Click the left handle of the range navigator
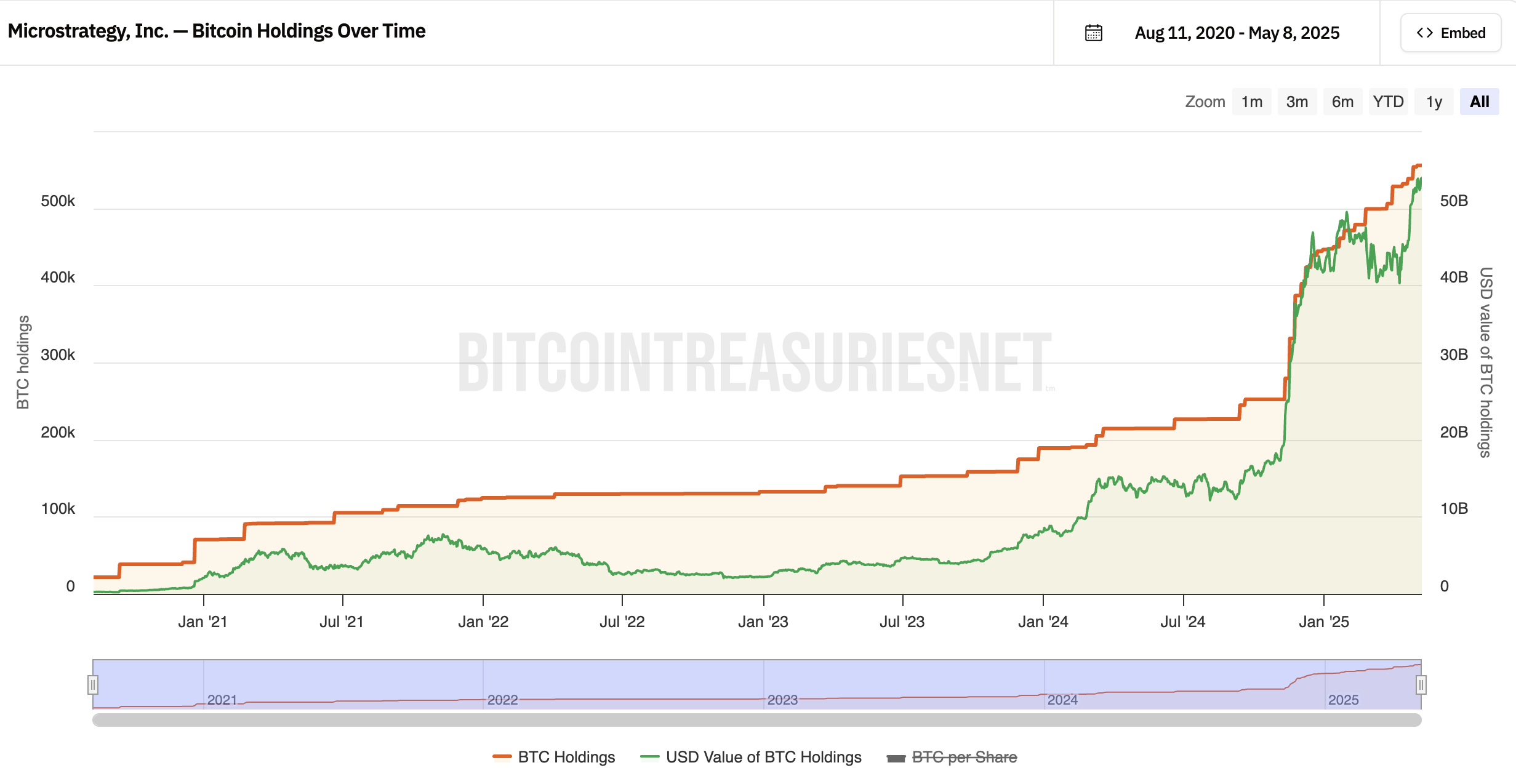Screen dimensions: 1516x784 coord(93,684)
